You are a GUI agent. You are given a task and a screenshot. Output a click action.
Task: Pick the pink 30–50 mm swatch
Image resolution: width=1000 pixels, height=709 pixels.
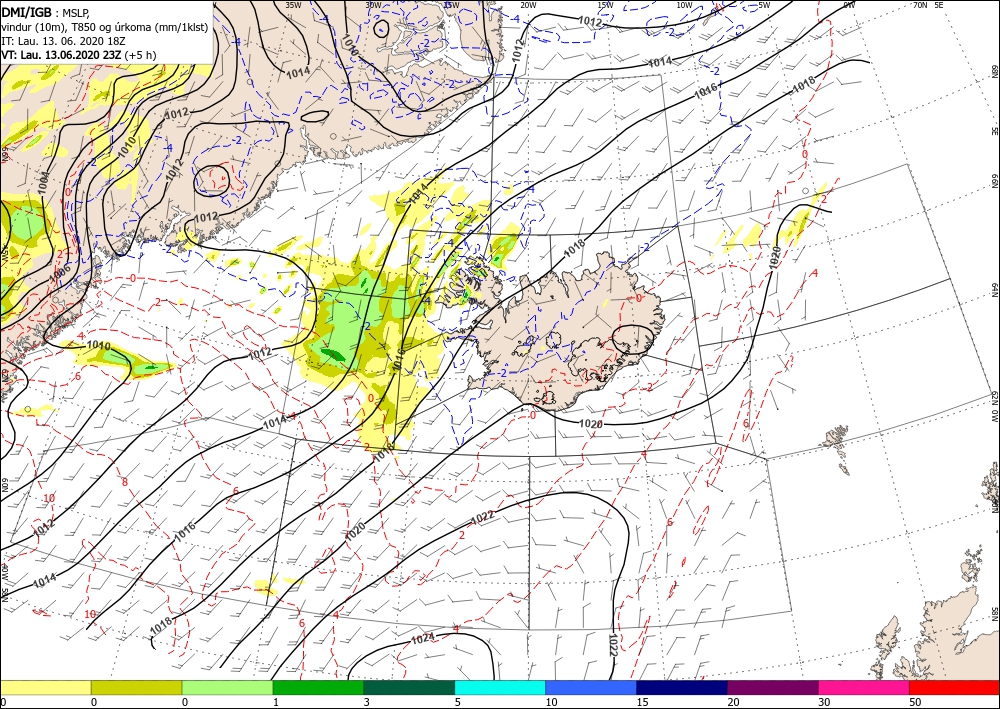click(x=864, y=687)
